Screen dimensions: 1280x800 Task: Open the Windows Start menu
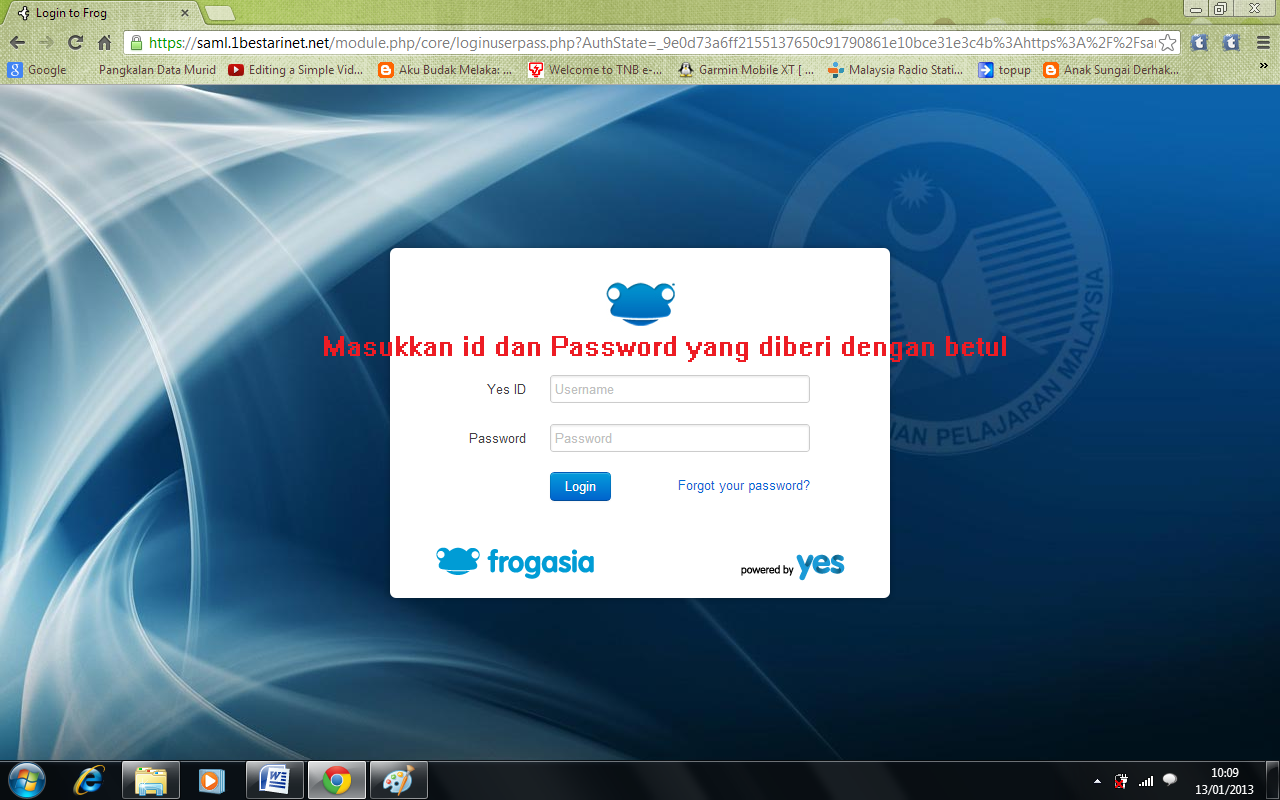click(x=27, y=780)
